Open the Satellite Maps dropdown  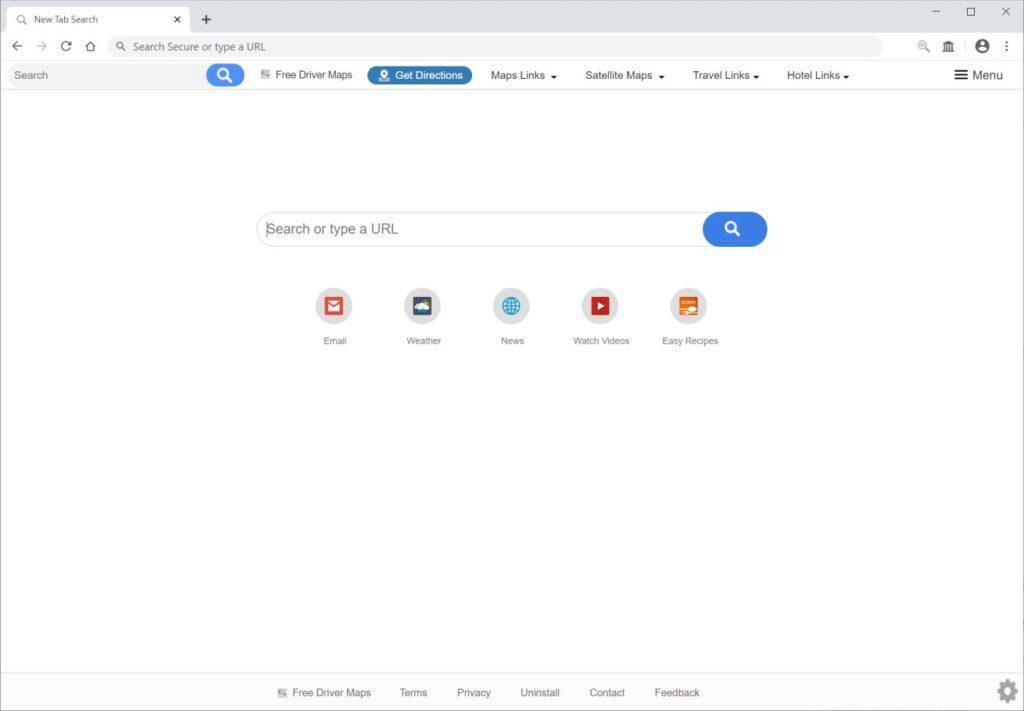click(x=623, y=74)
